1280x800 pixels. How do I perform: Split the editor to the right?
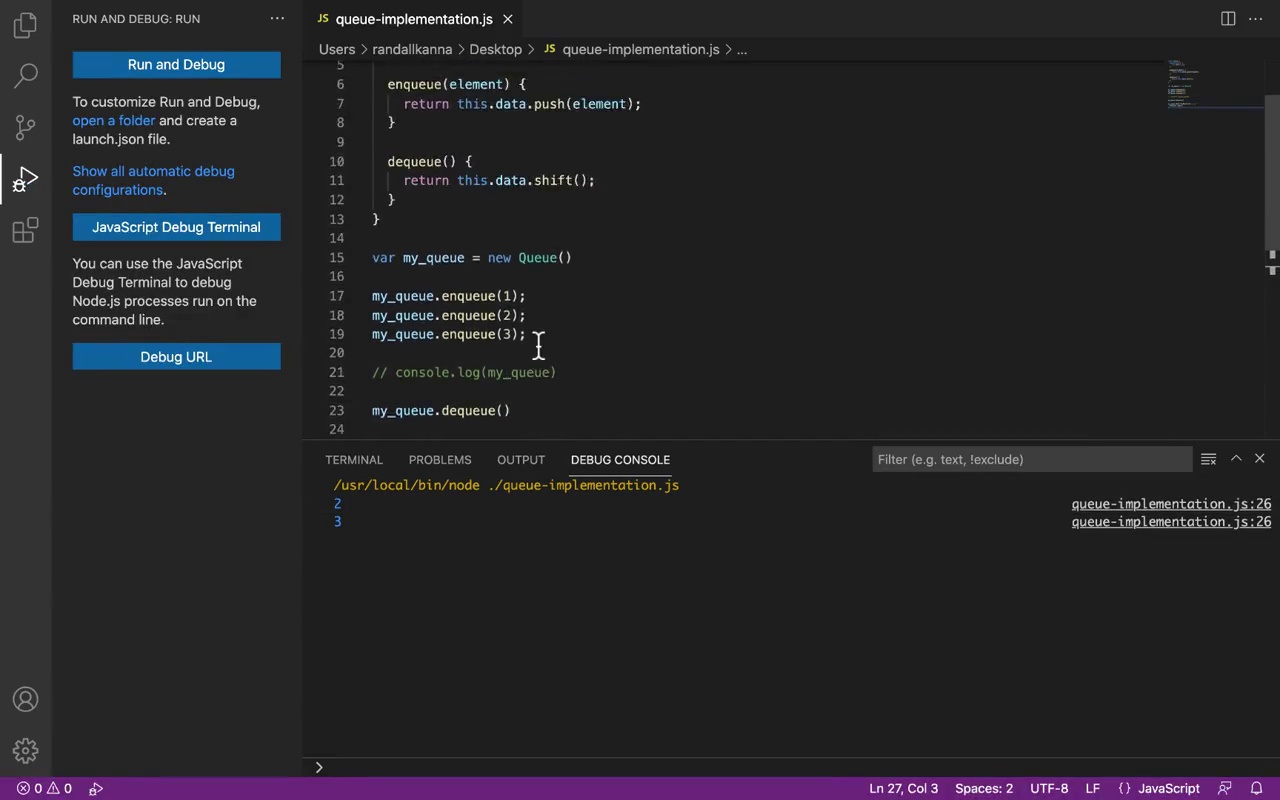click(1228, 18)
